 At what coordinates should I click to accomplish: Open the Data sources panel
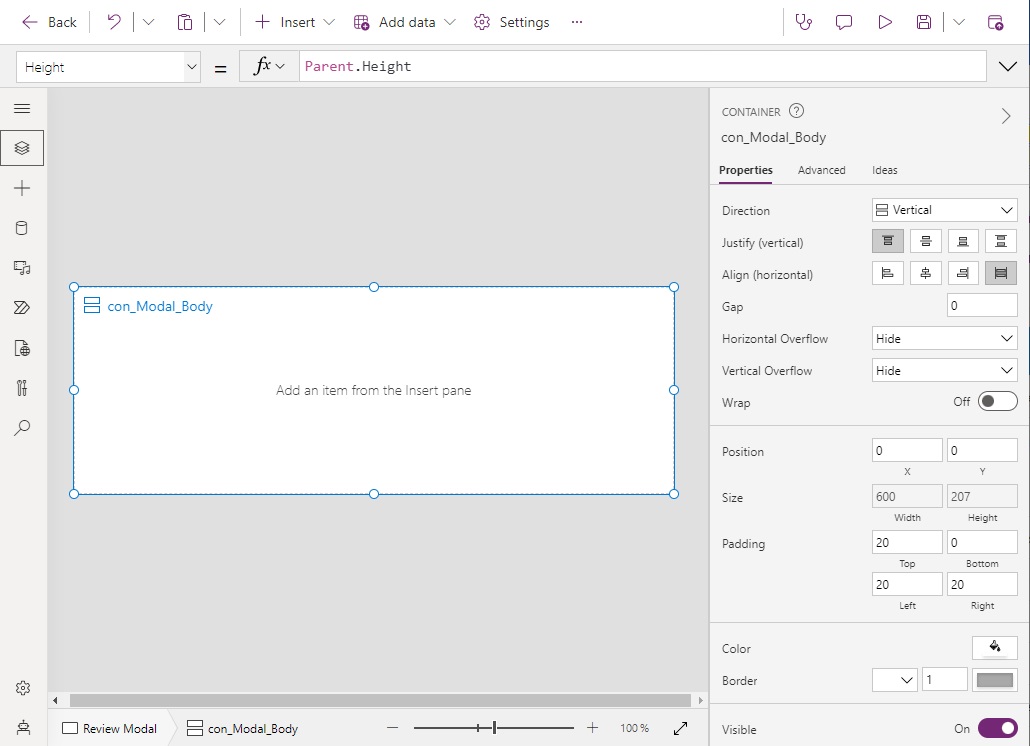[23, 228]
